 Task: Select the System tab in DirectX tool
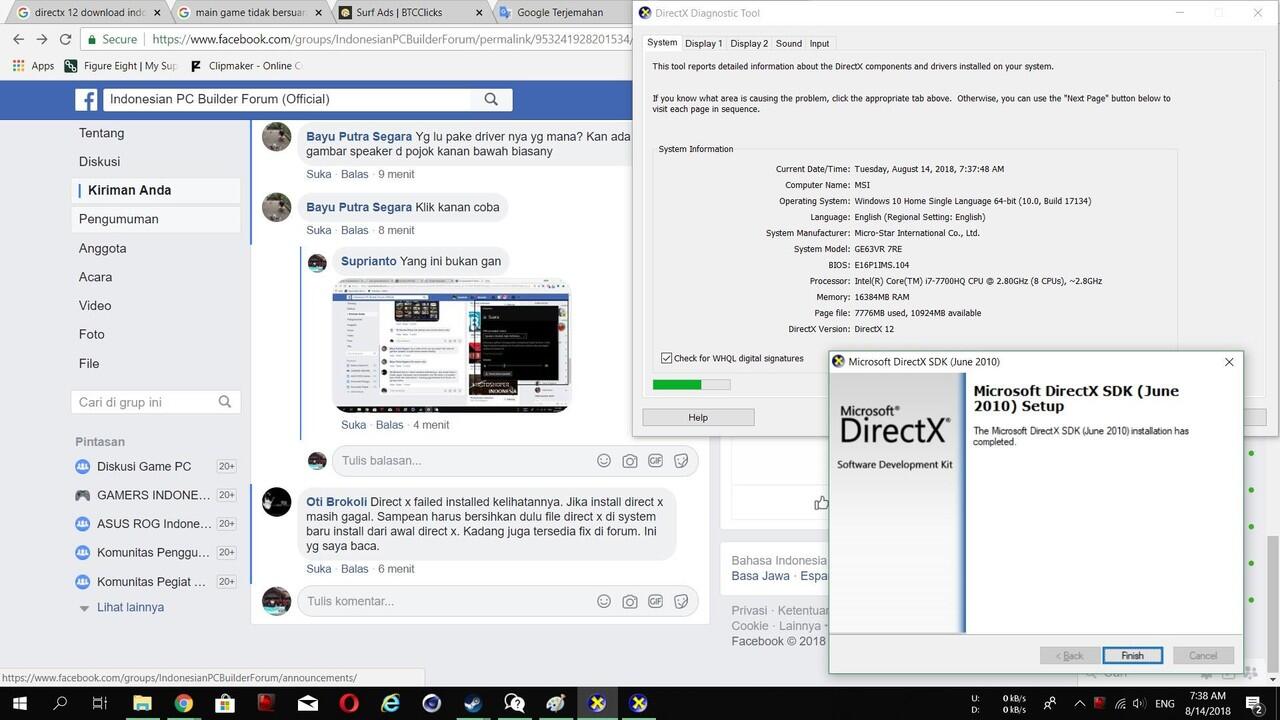coord(662,43)
